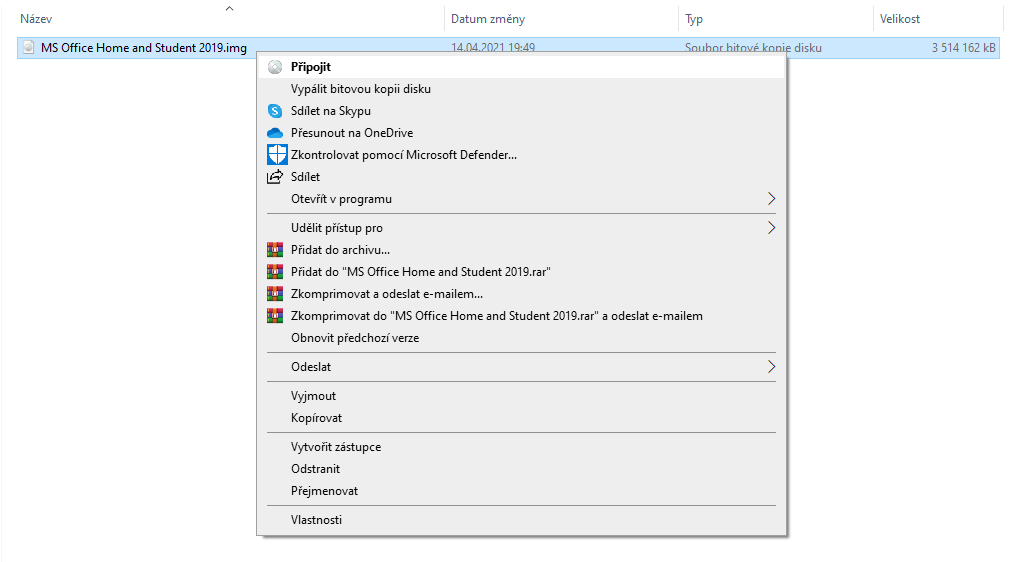
Task: Click the disc icon beside Připojit
Action: [275, 67]
